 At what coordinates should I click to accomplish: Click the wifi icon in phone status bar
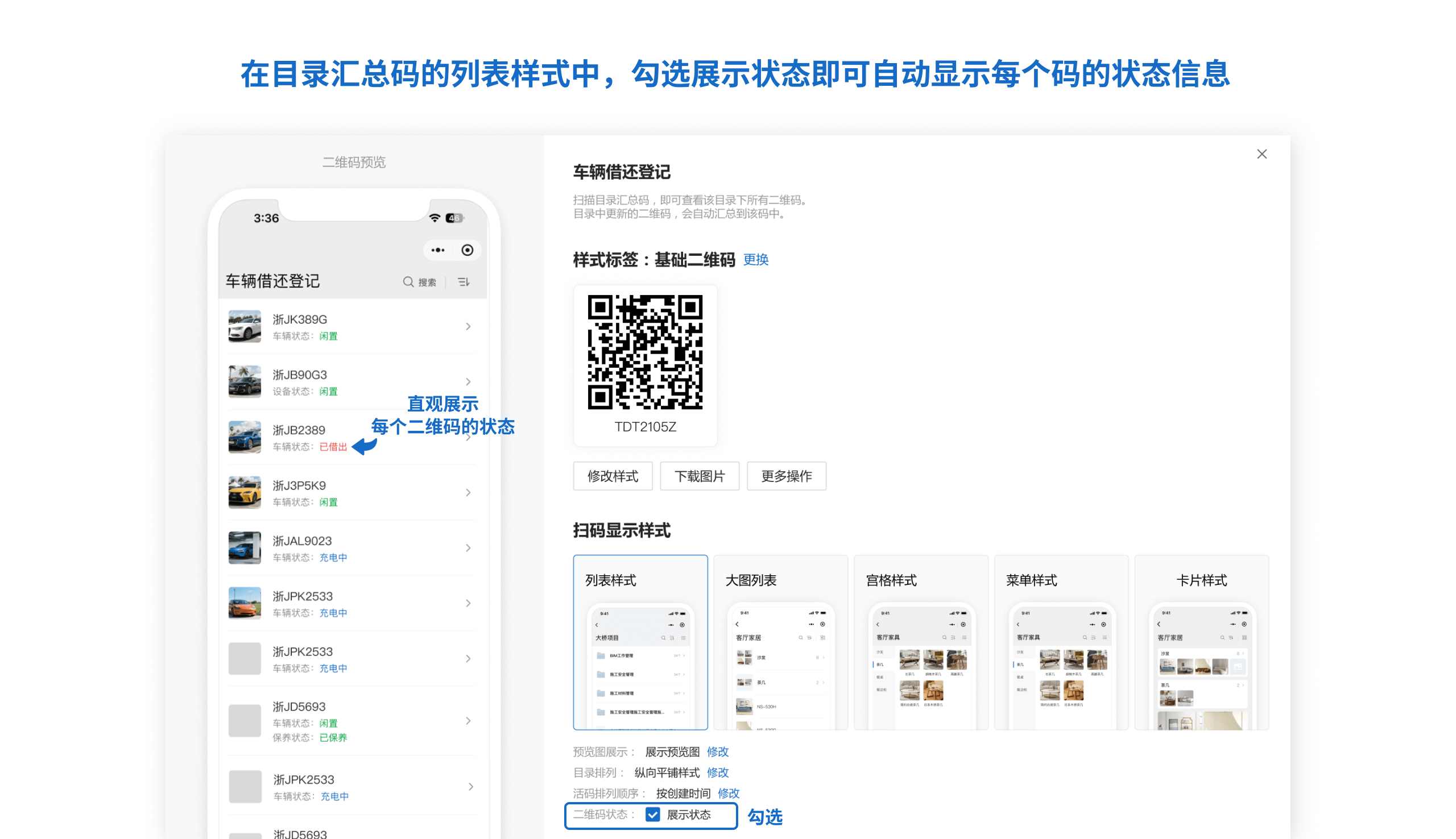pos(435,218)
